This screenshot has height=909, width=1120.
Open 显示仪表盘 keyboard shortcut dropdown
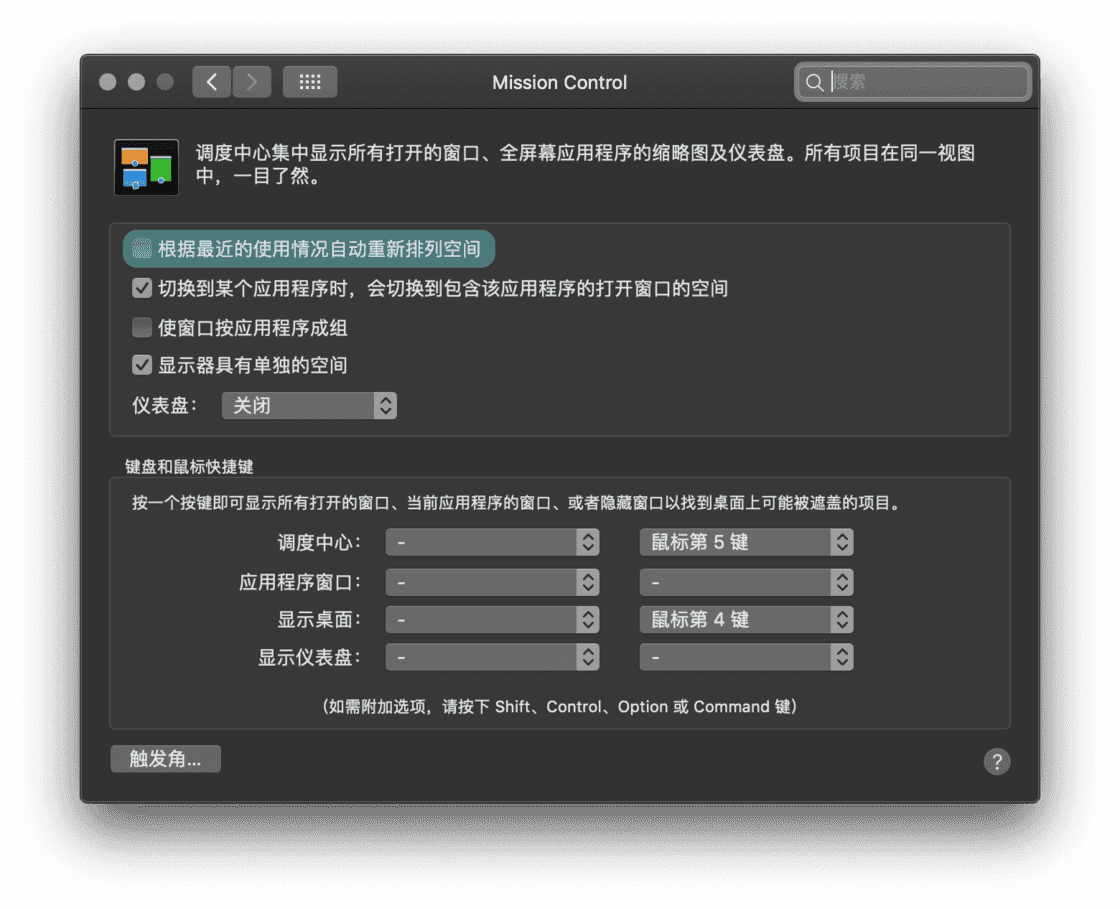coord(492,657)
